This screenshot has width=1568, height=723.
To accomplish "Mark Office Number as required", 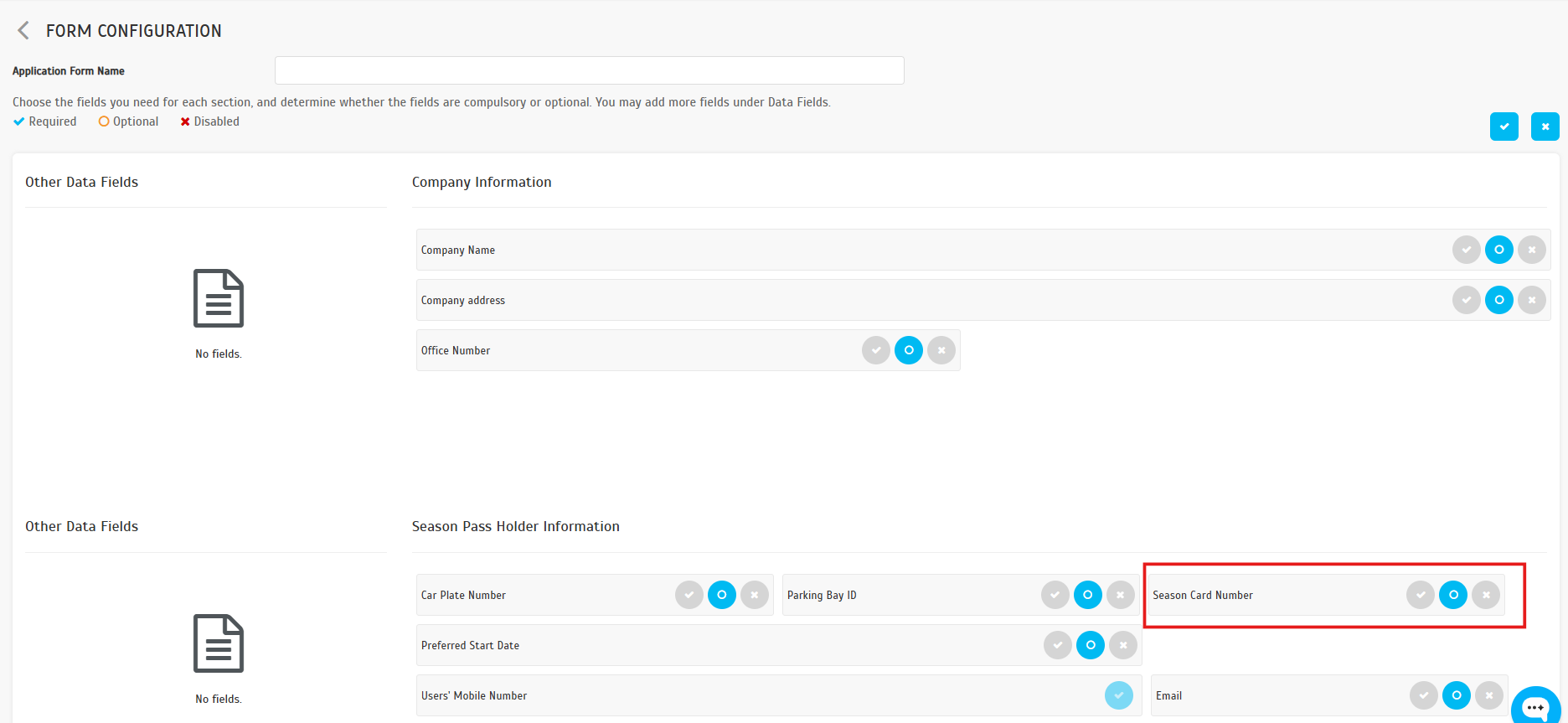I will [875, 350].
